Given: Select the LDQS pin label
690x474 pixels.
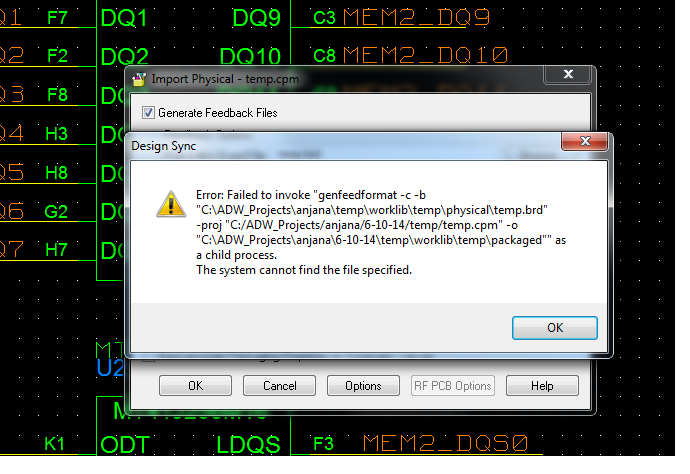Looking at the screenshot, I should (x=248, y=445).
